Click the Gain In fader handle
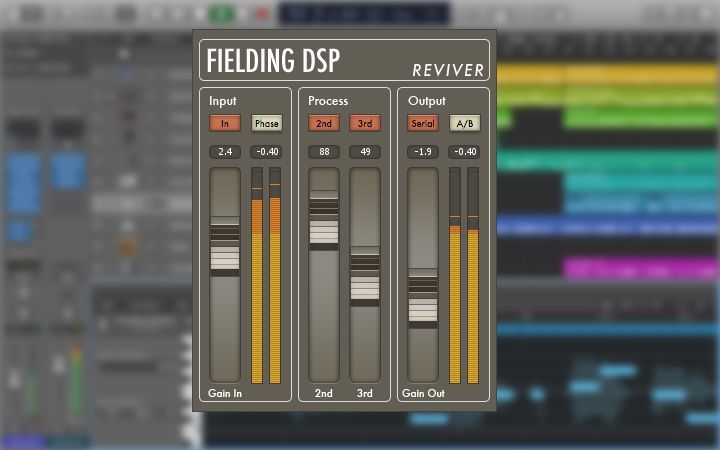 click(225, 247)
